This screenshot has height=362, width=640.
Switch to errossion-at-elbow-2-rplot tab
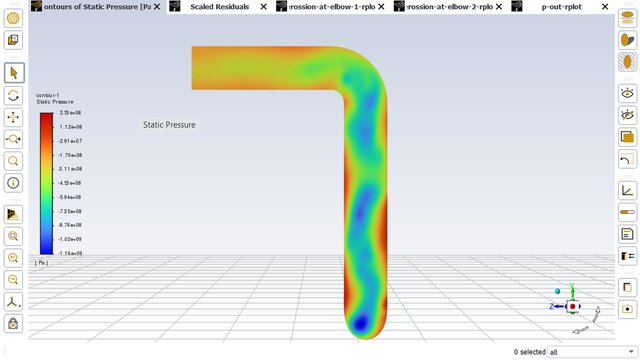(x=450, y=7)
